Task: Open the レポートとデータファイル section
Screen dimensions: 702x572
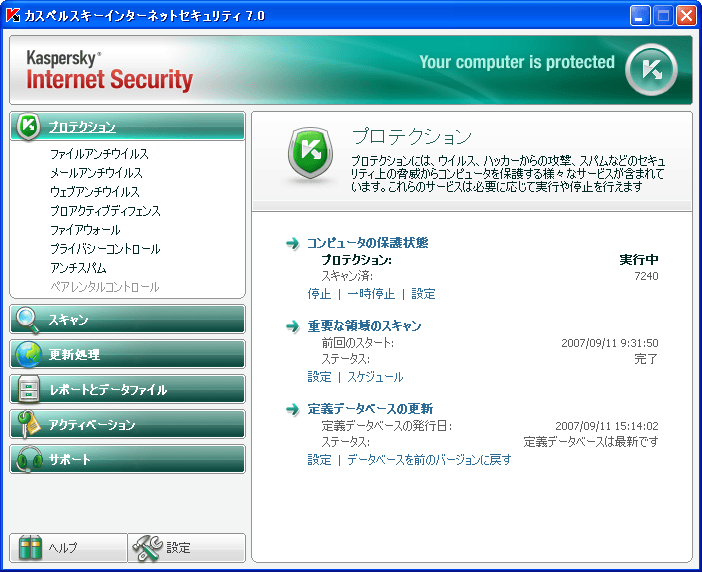Action: [x=127, y=389]
